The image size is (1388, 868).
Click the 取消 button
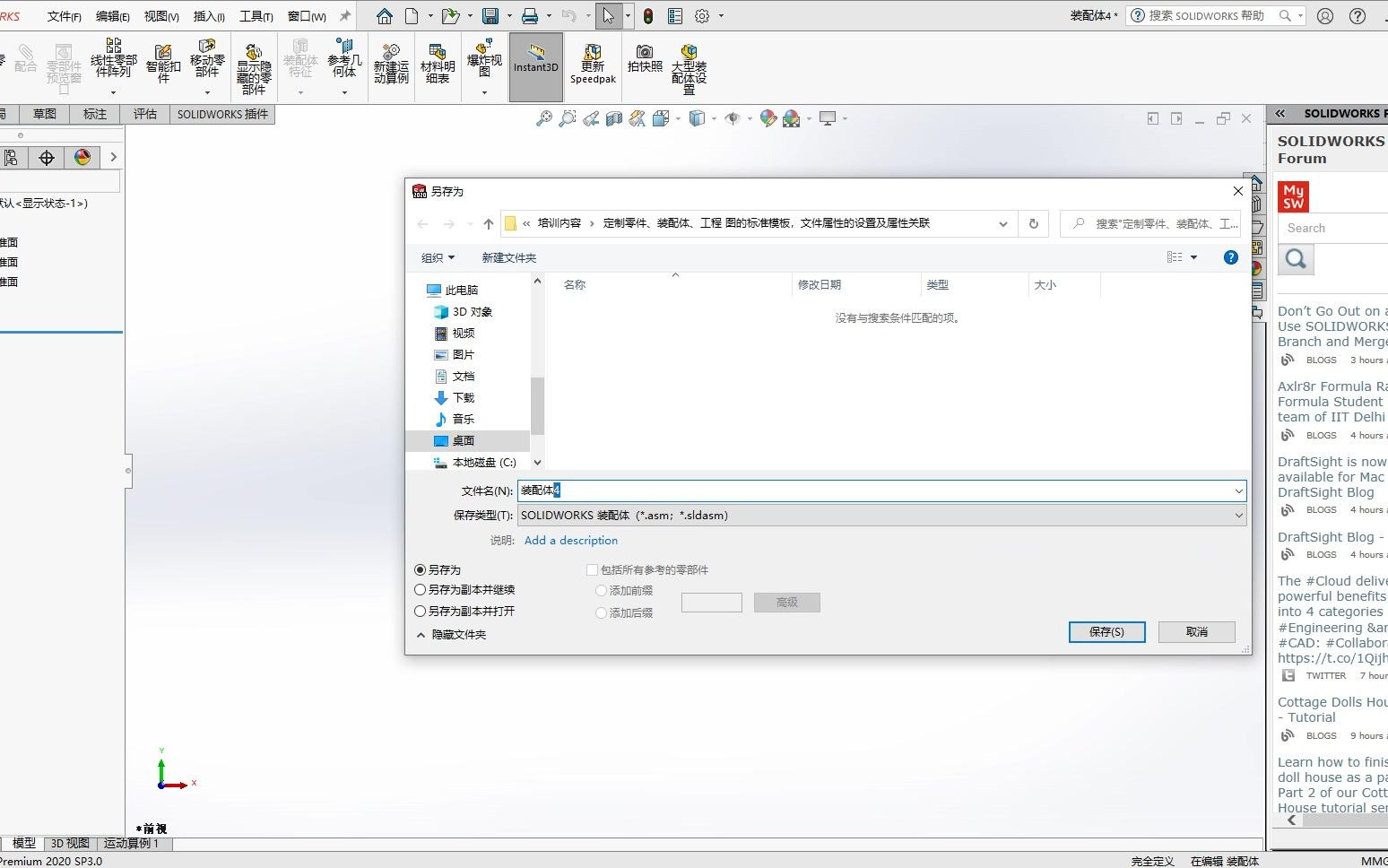[x=1197, y=632]
